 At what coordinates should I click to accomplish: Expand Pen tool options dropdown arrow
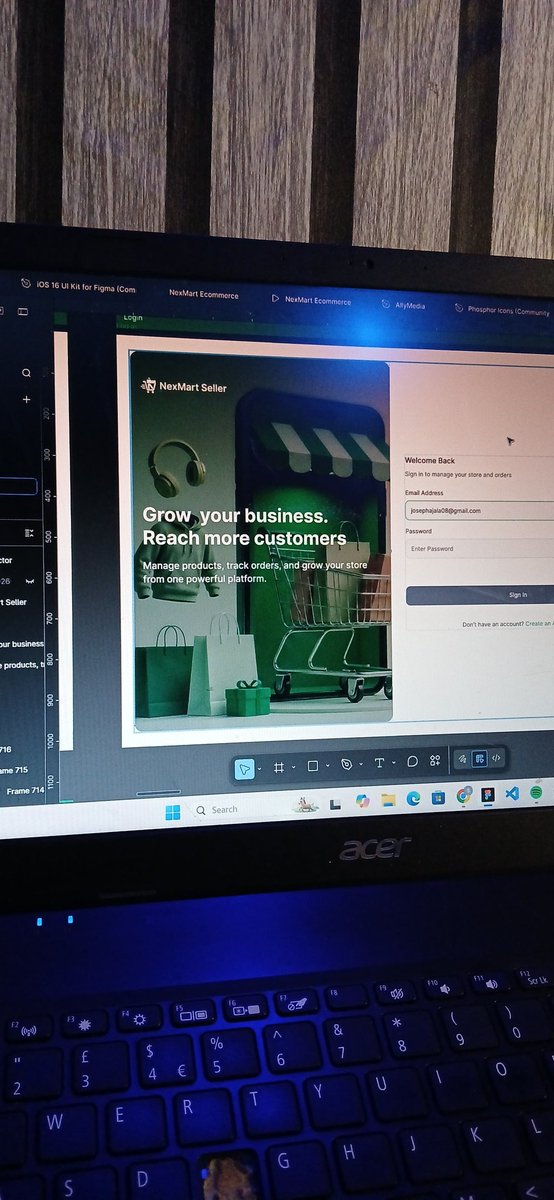point(360,764)
